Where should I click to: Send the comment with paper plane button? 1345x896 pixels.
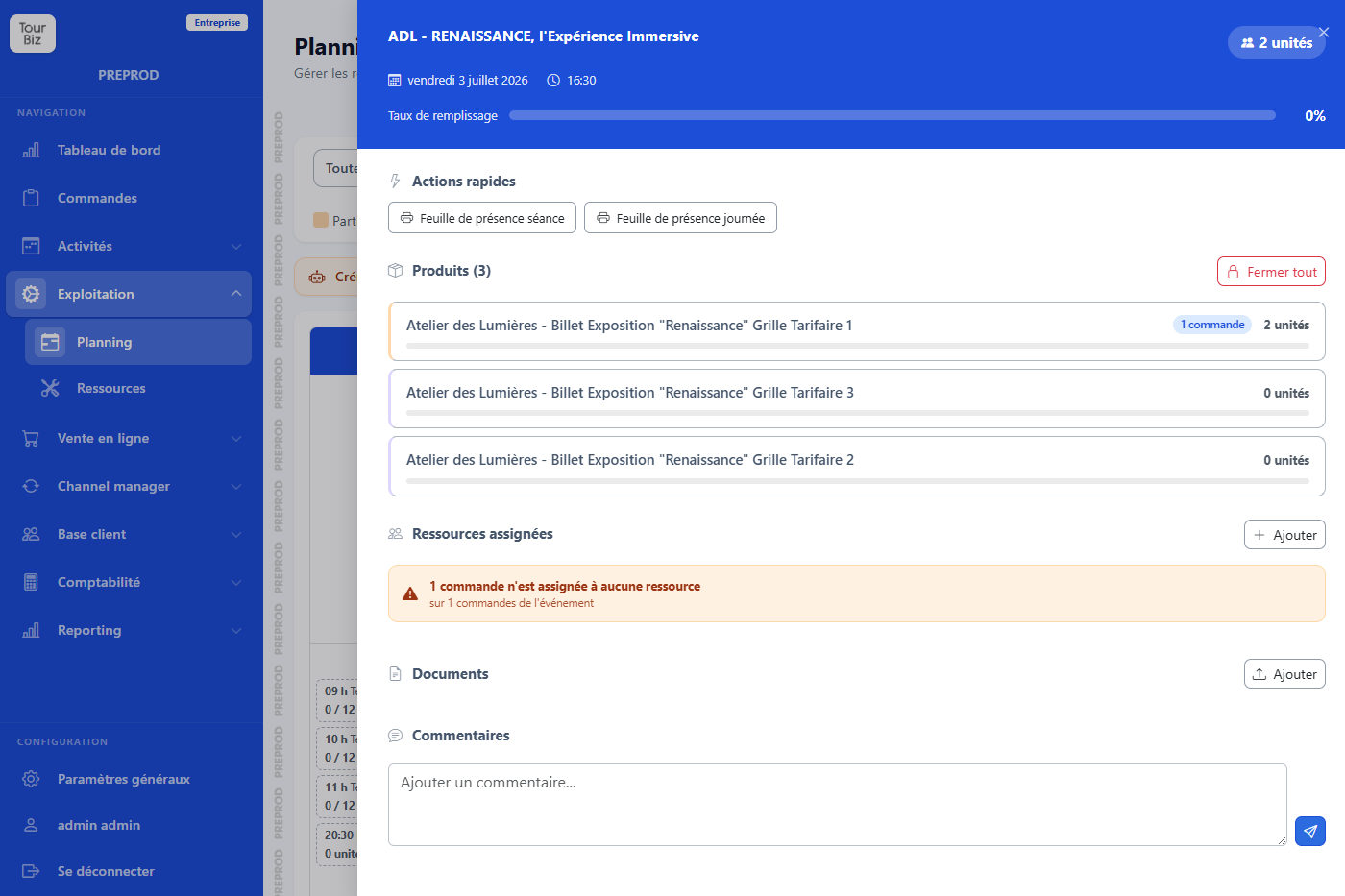[x=1310, y=831]
